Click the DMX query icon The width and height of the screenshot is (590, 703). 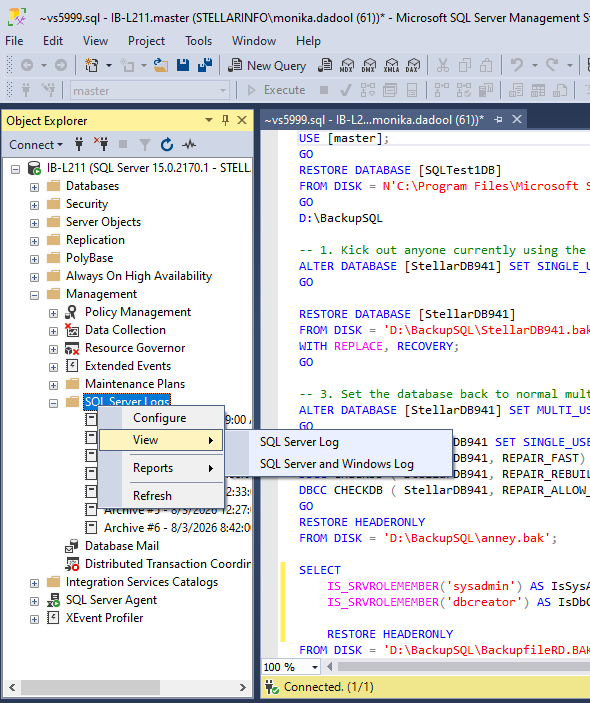(x=369, y=66)
